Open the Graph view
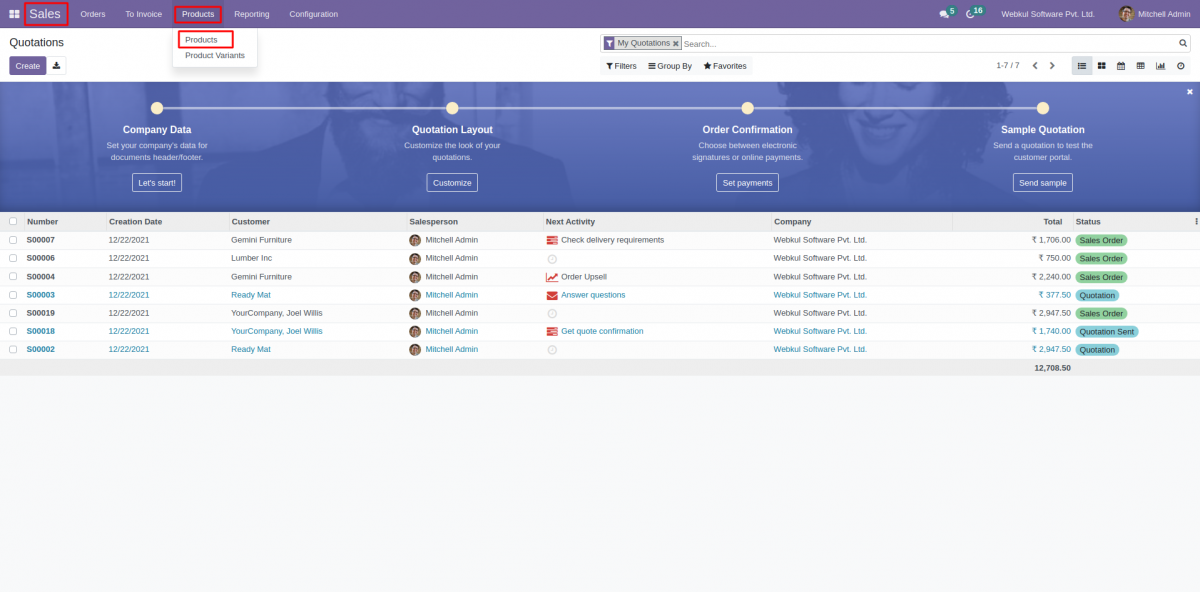 (1160, 66)
